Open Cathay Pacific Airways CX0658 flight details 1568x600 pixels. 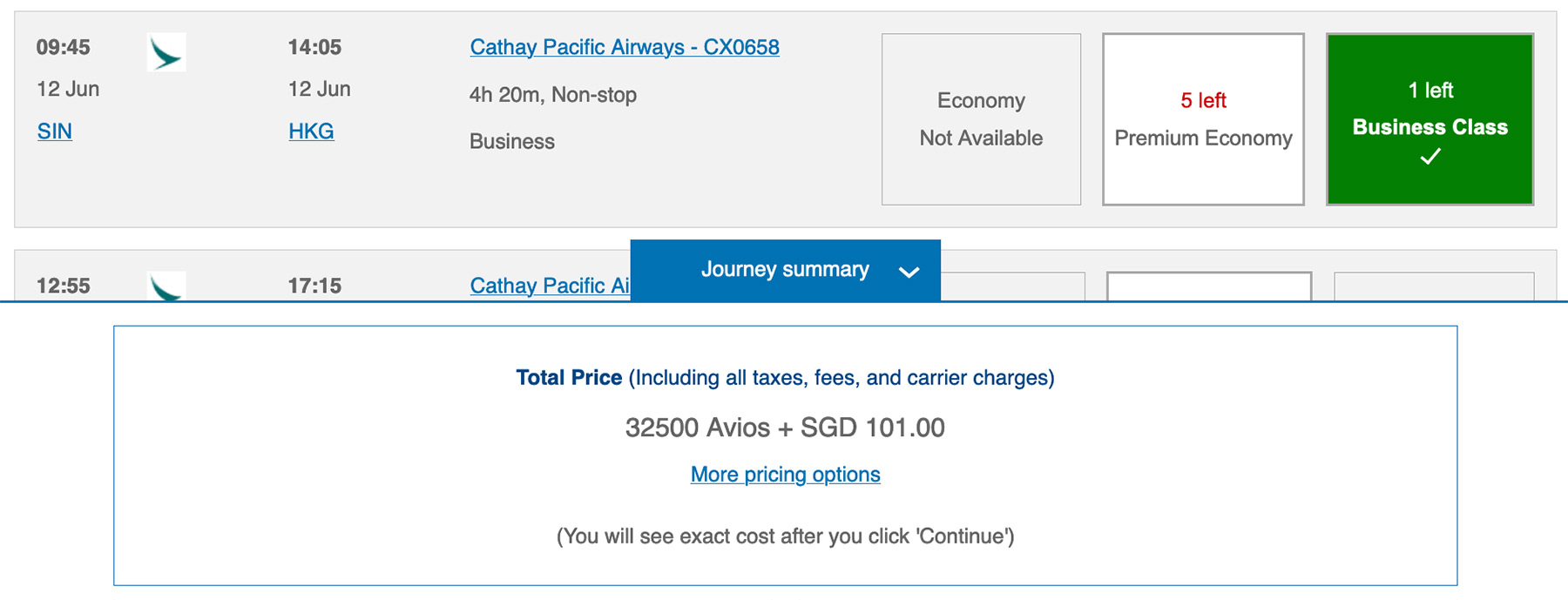click(x=624, y=47)
